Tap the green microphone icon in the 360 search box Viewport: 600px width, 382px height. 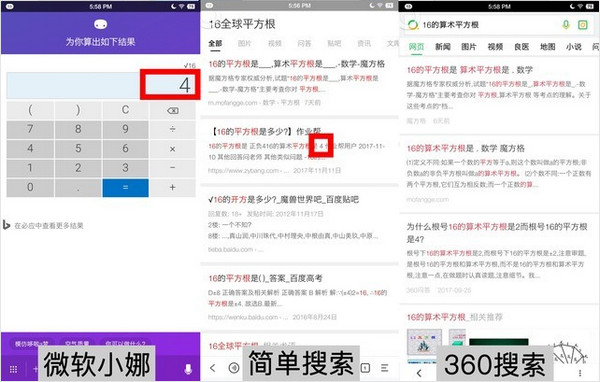(566, 25)
